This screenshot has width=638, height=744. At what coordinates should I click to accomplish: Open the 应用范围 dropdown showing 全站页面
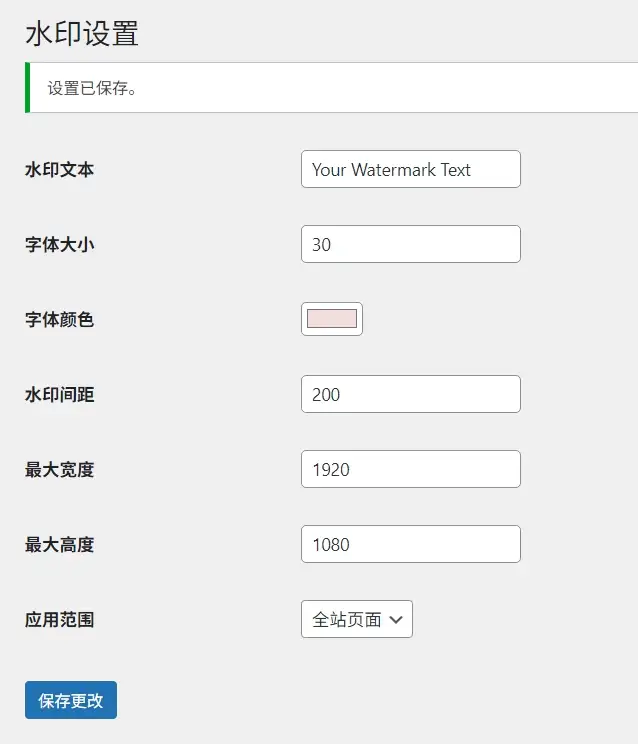pyautogui.click(x=356, y=619)
